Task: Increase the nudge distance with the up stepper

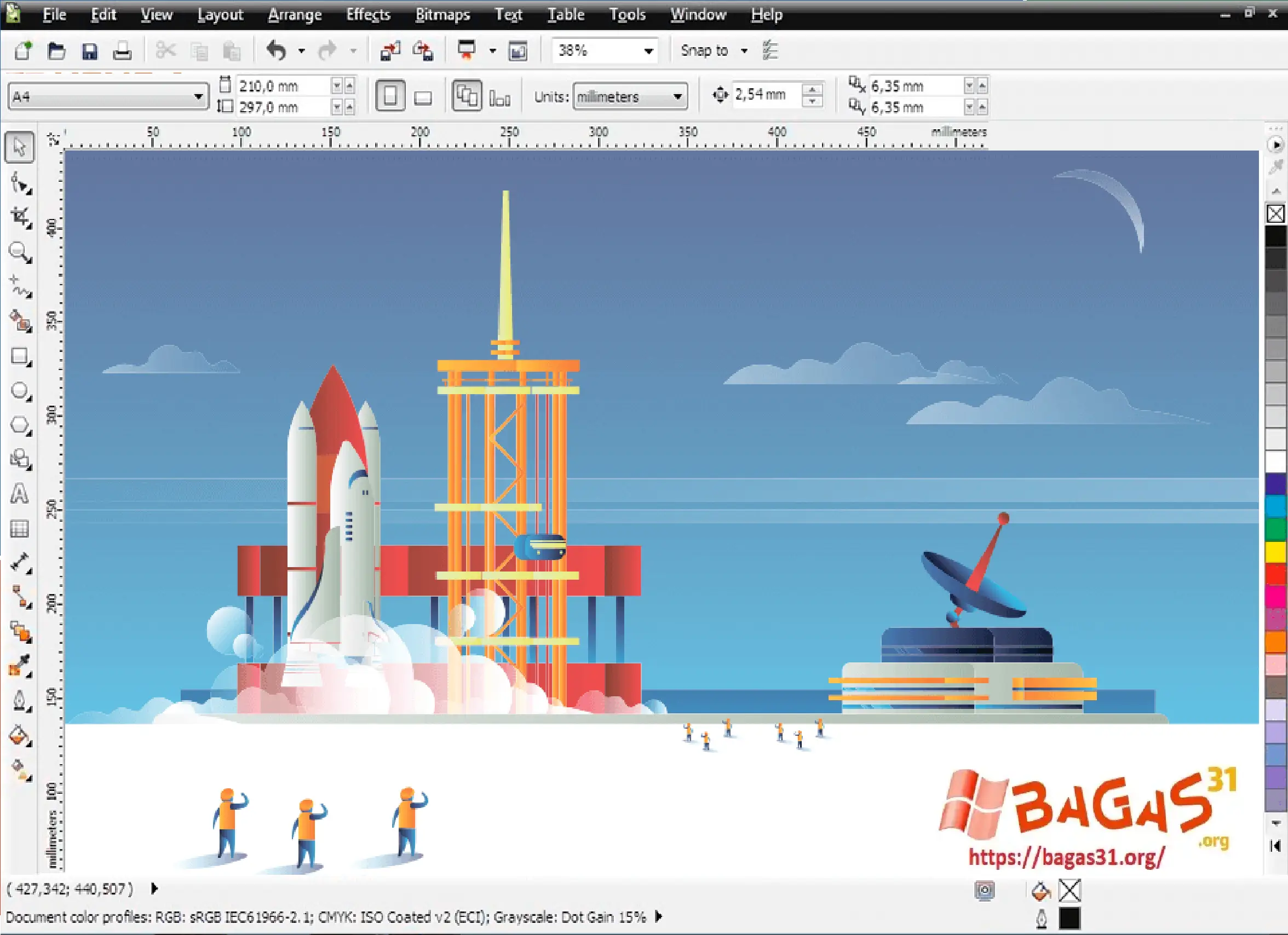Action: (813, 90)
